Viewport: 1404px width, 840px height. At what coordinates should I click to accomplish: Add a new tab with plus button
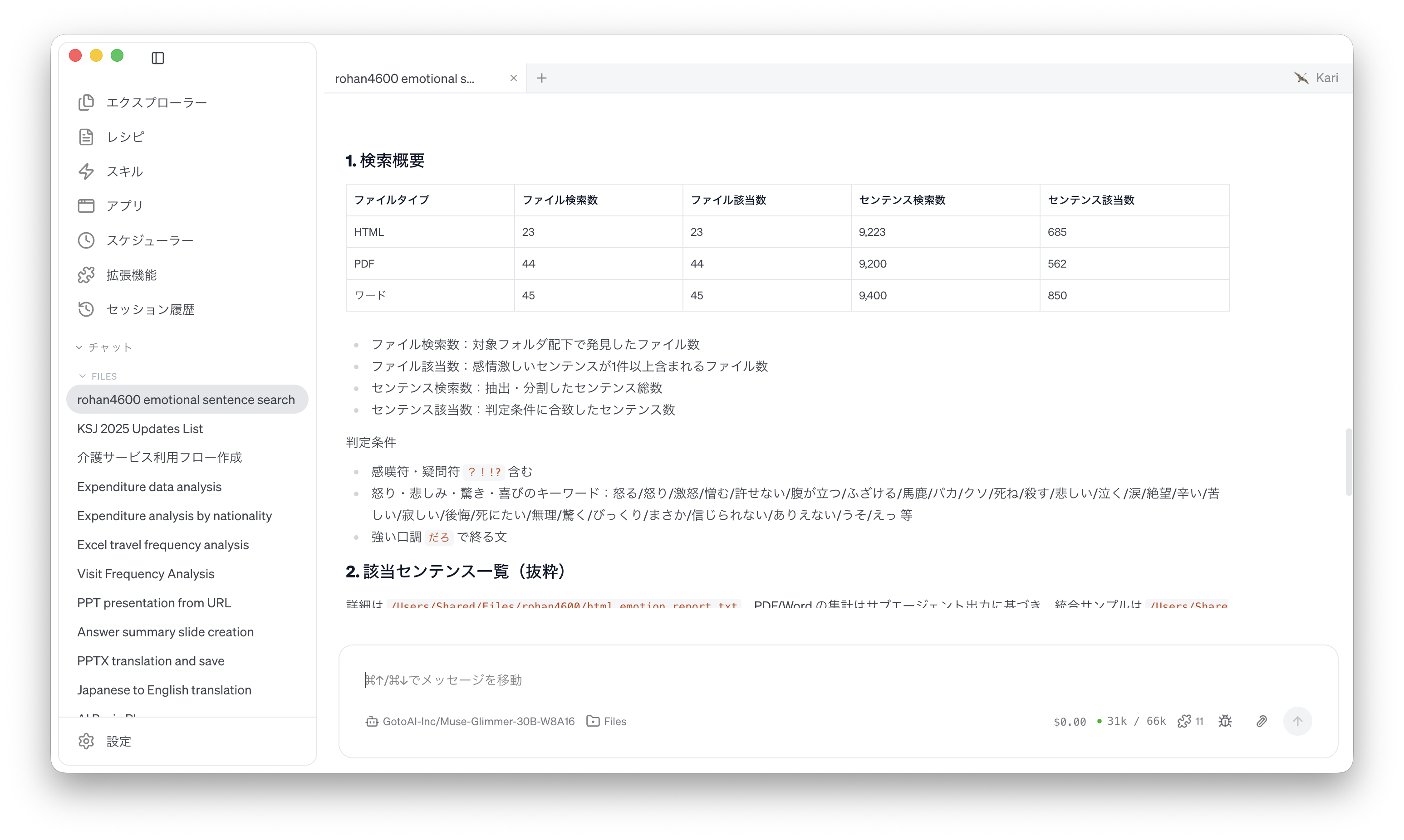click(542, 78)
